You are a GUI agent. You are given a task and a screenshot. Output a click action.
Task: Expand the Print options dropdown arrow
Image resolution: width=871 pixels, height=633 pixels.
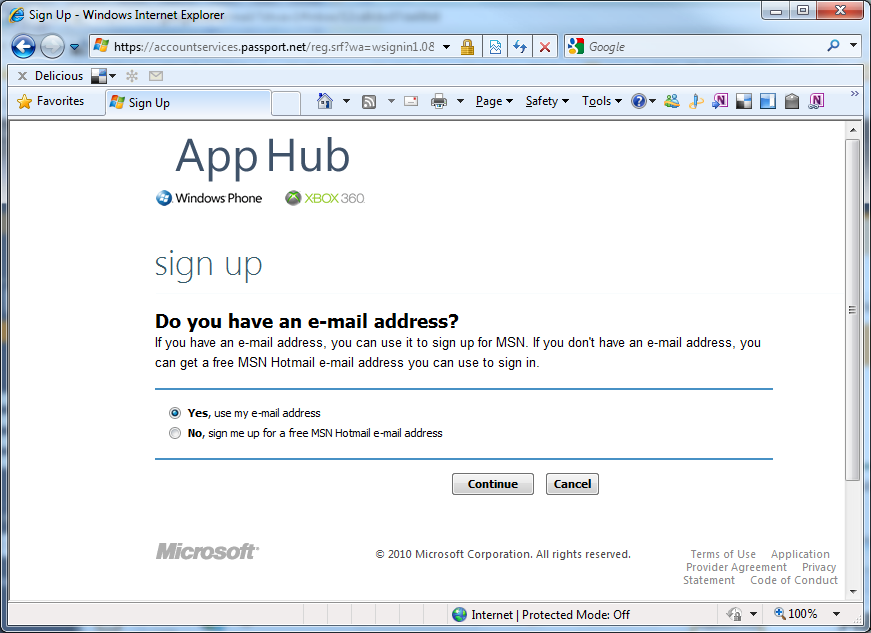460,101
